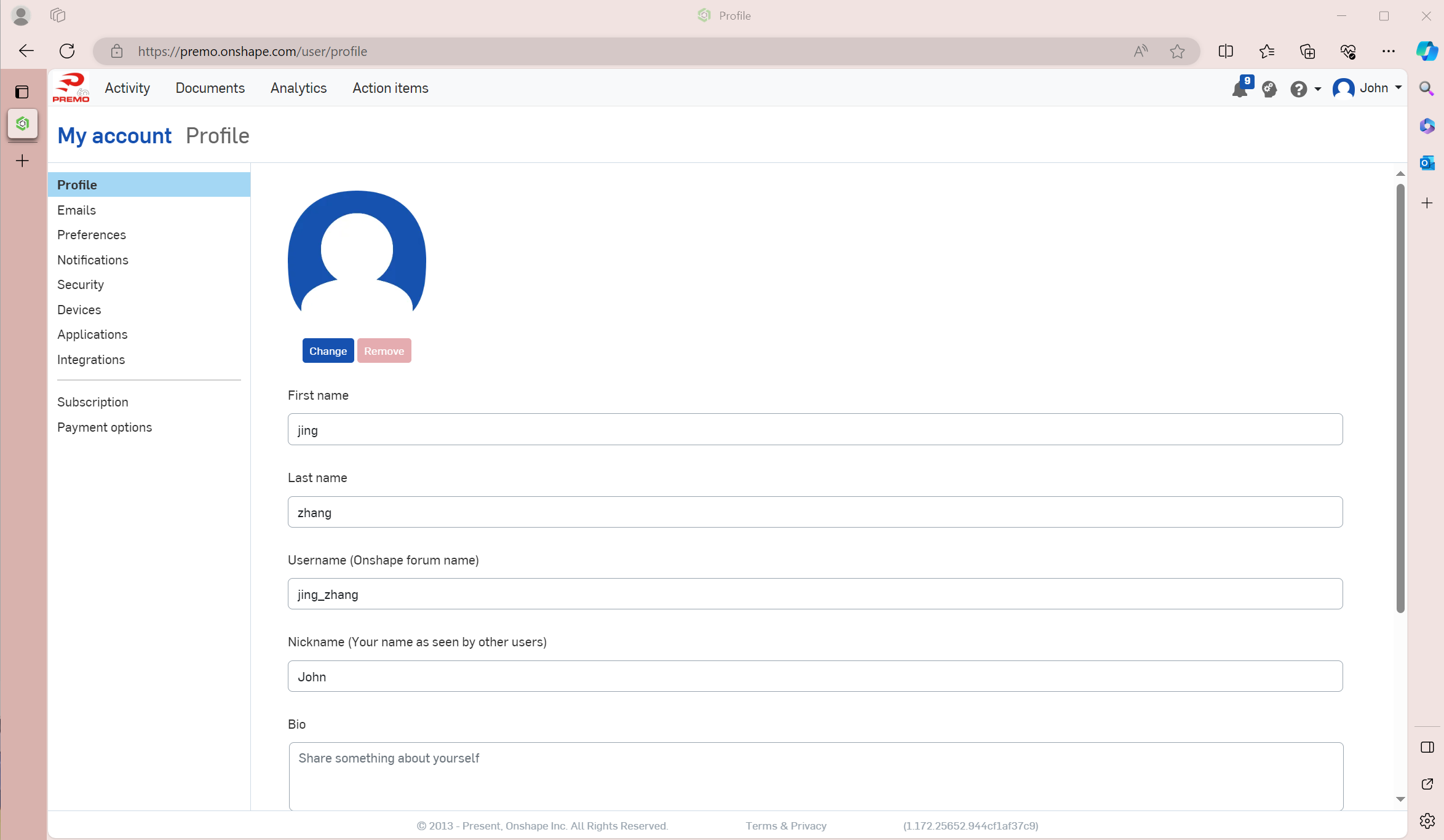Click the page vertical scrollbar

click(1400, 398)
